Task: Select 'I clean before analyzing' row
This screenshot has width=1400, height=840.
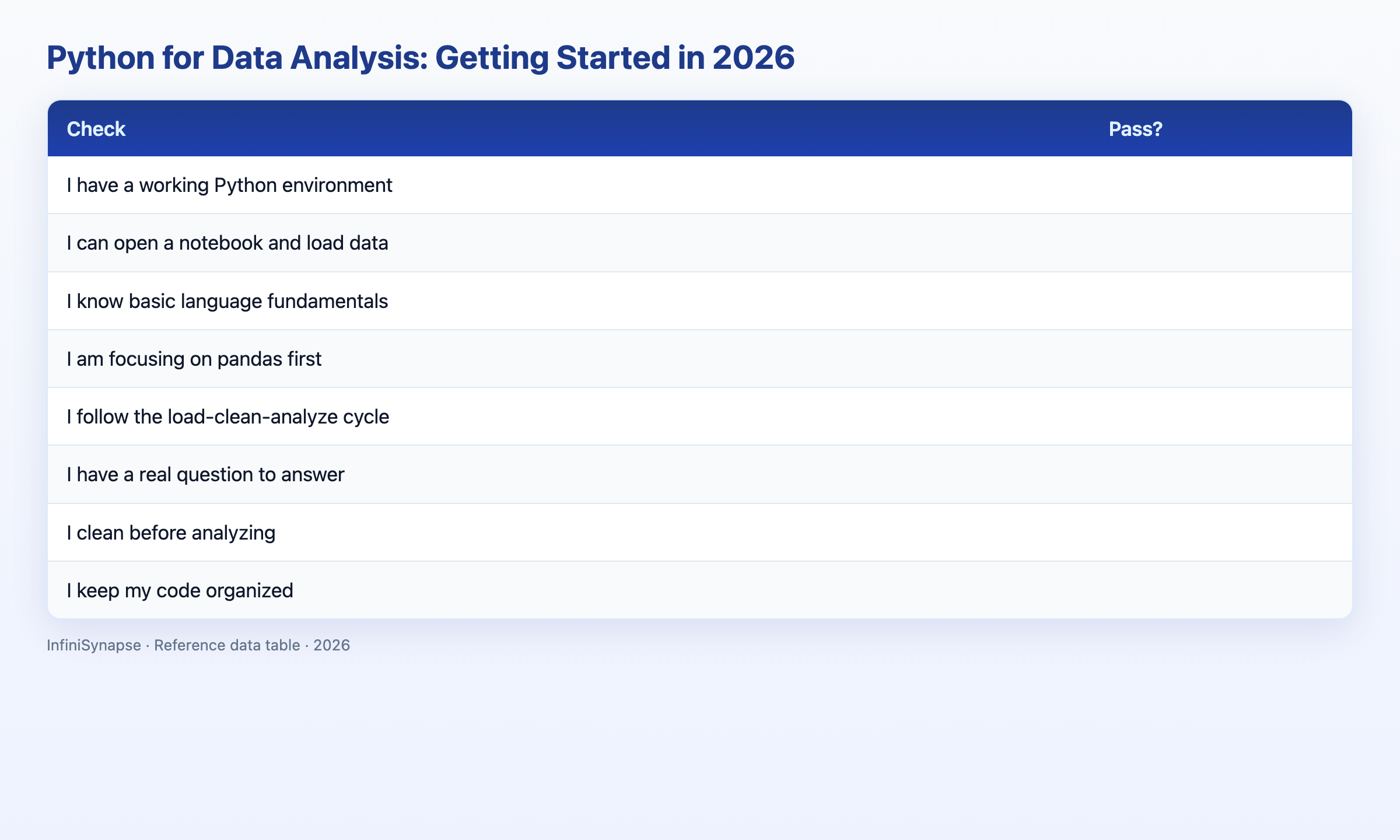Action: pyautogui.click(x=699, y=532)
